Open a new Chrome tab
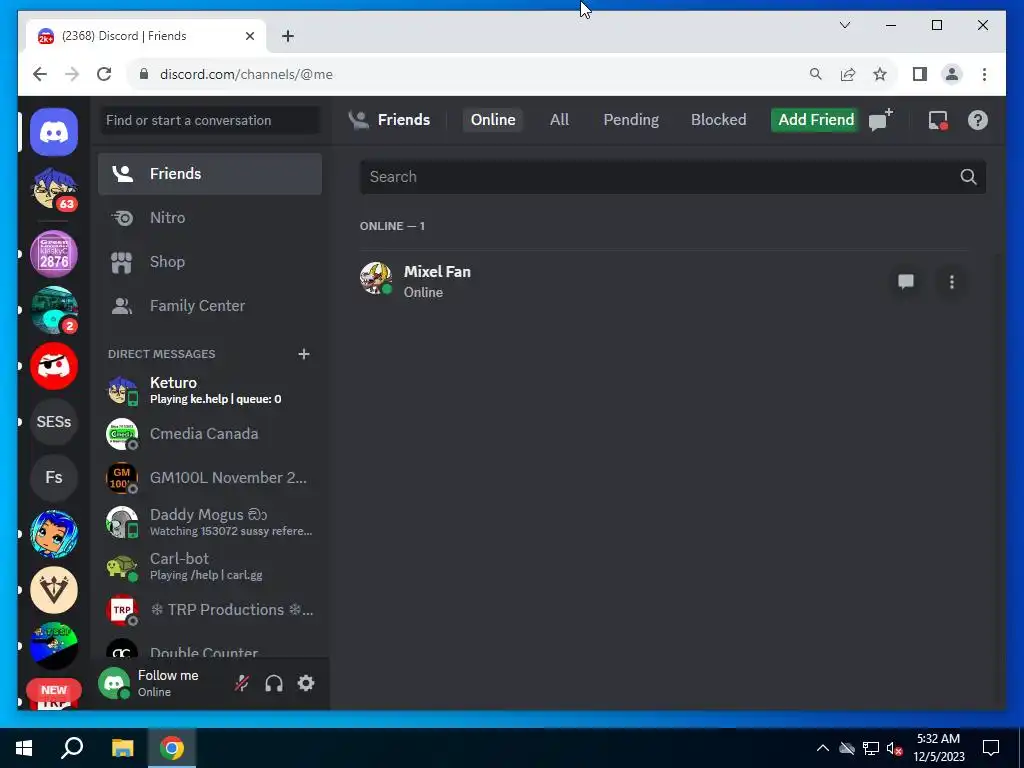 point(288,36)
